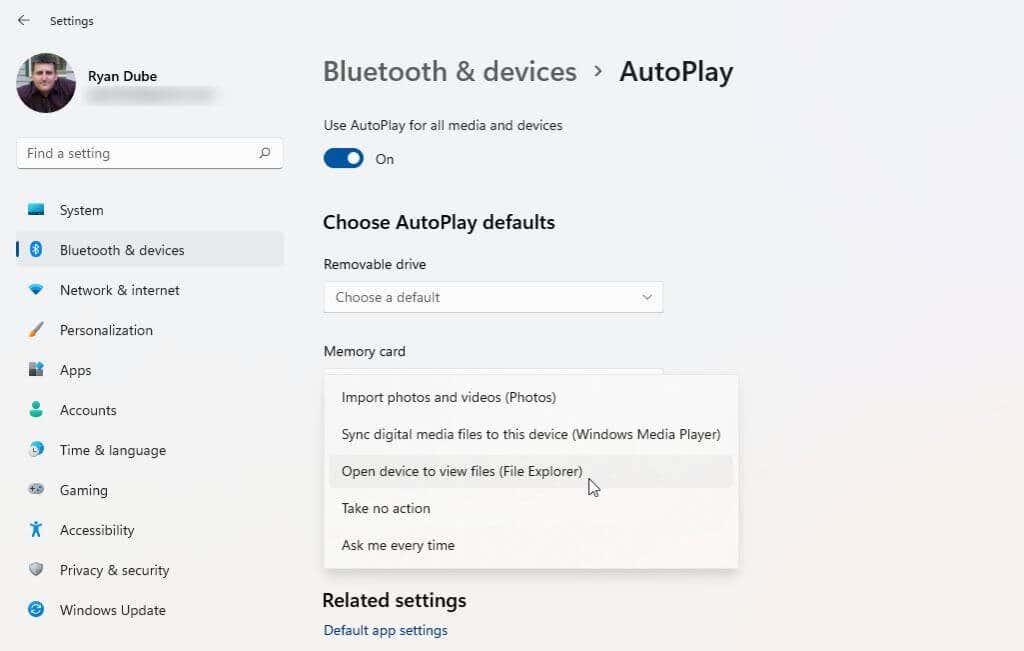The image size is (1024, 651).
Task: Click the Find a setting search box
Action: pyautogui.click(x=140, y=153)
